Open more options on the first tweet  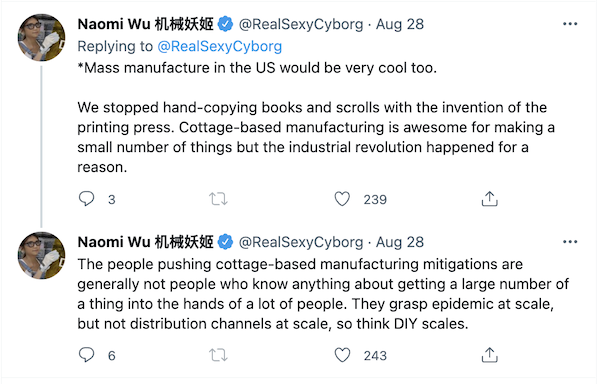point(570,24)
